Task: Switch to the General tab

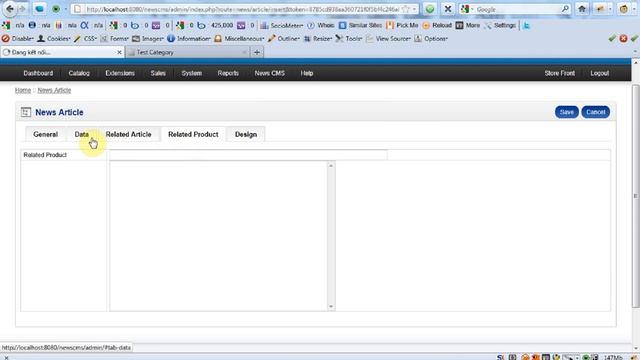Action: pyautogui.click(x=46, y=134)
